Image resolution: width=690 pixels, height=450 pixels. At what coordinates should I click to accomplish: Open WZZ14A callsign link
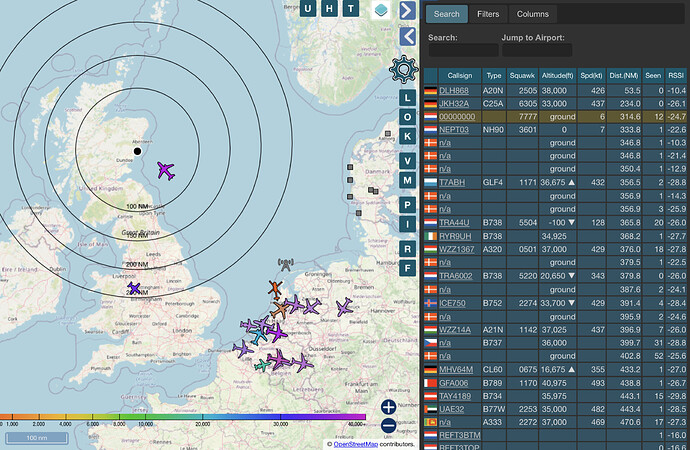[455, 329]
